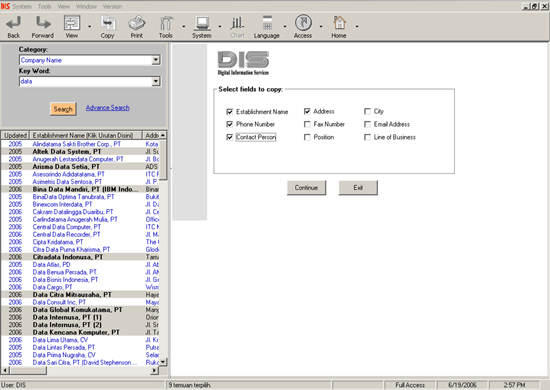Expand the View toolbar dropdown arrow
Image resolution: width=550 pixels, height=390 pixels.
(x=89, y=26)
